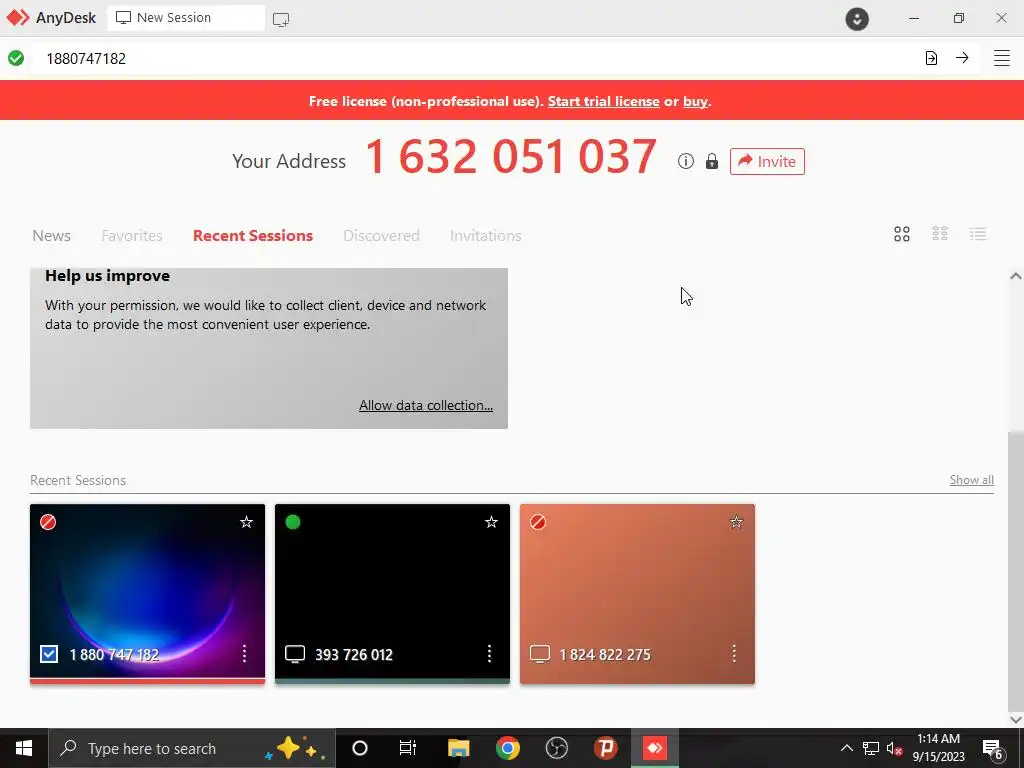Click monitor icon beside 1 824 822 275
Screen dimensions: 1024x768
coord(540,654)
